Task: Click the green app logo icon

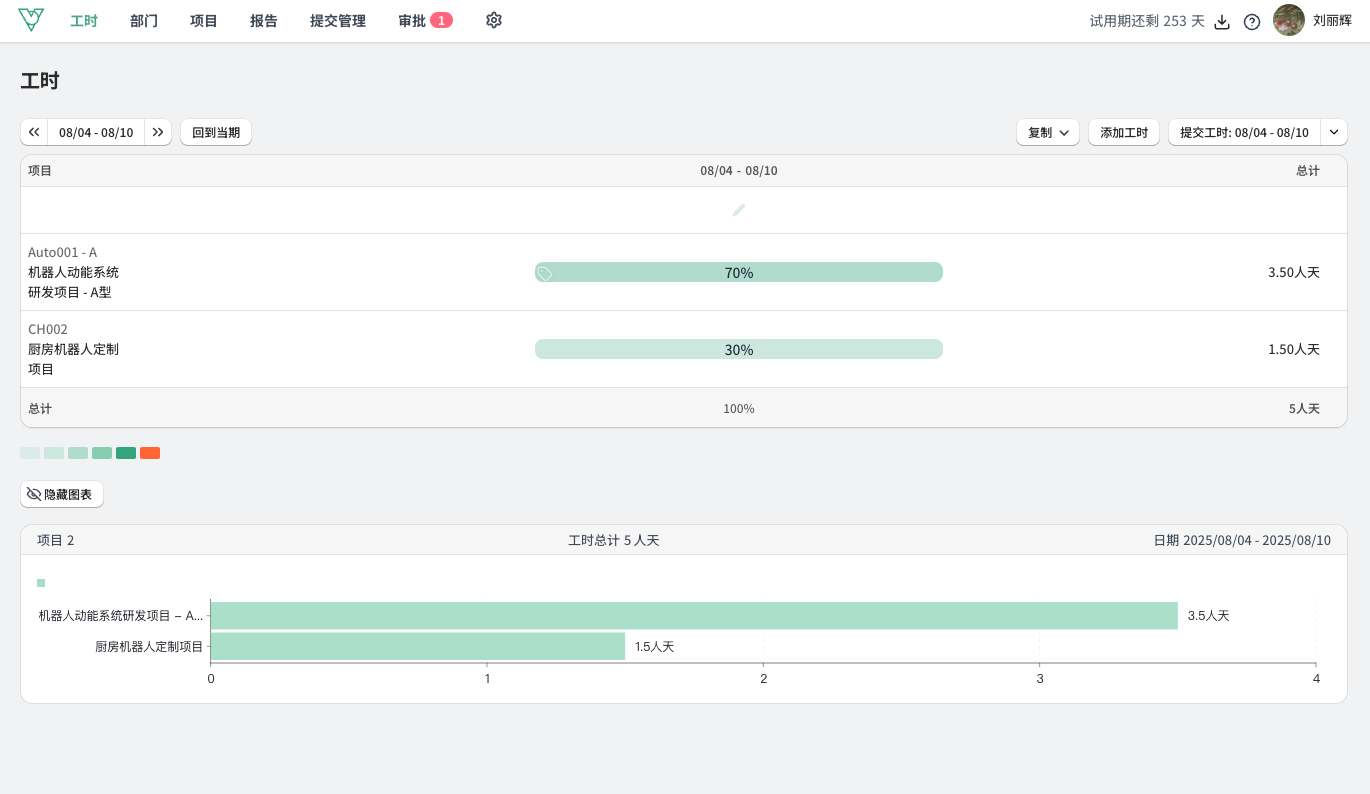Action: tap(31, 20)
